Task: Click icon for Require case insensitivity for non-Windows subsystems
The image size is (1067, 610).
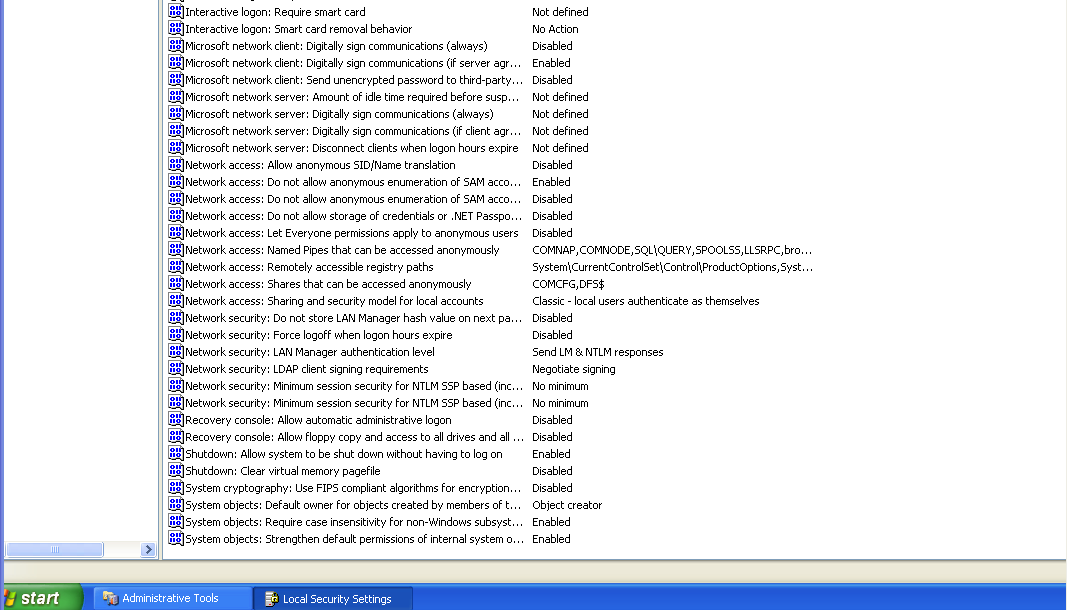Action: (176, 522)
